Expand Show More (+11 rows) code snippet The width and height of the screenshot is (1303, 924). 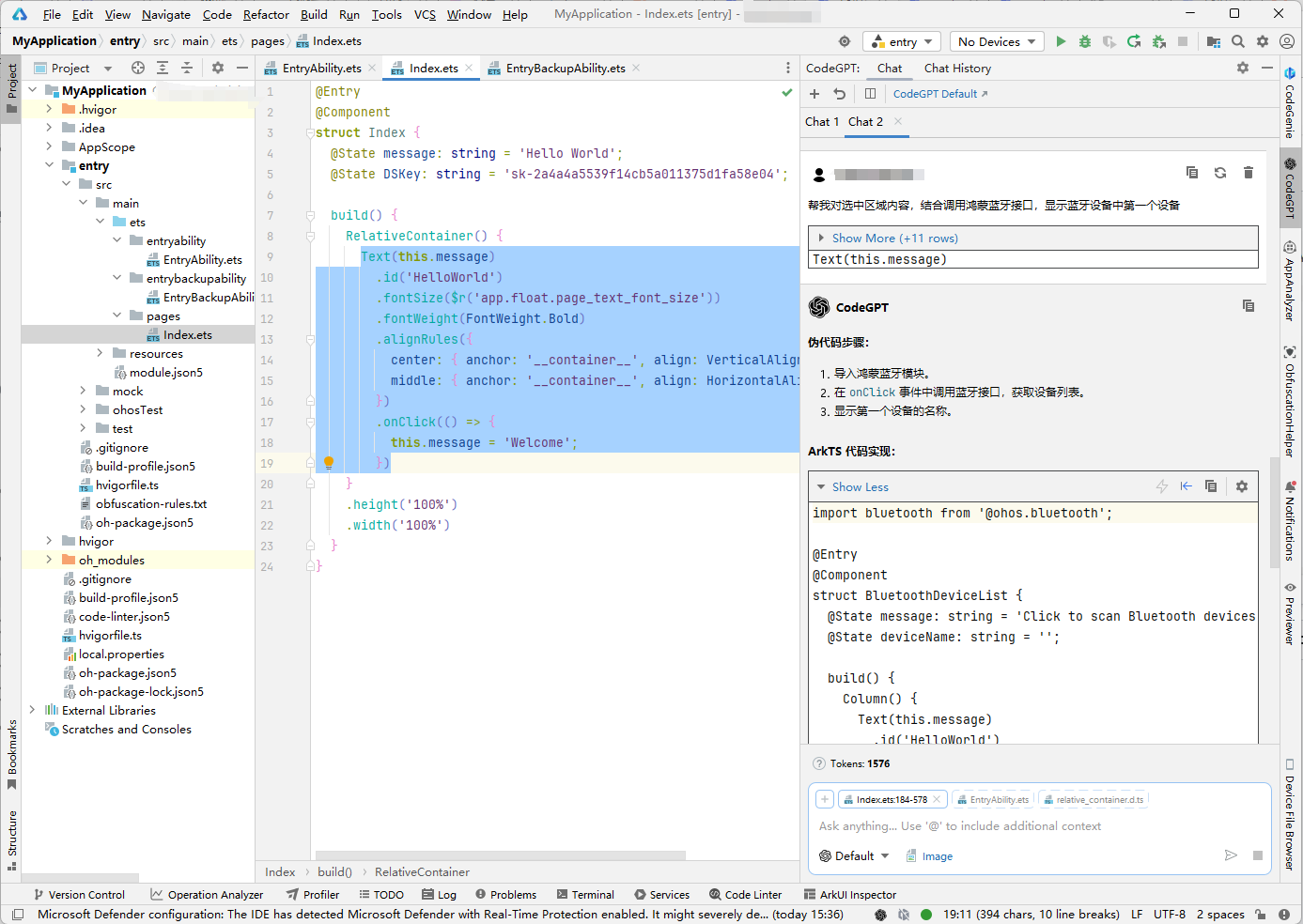(x=893, y=239)
